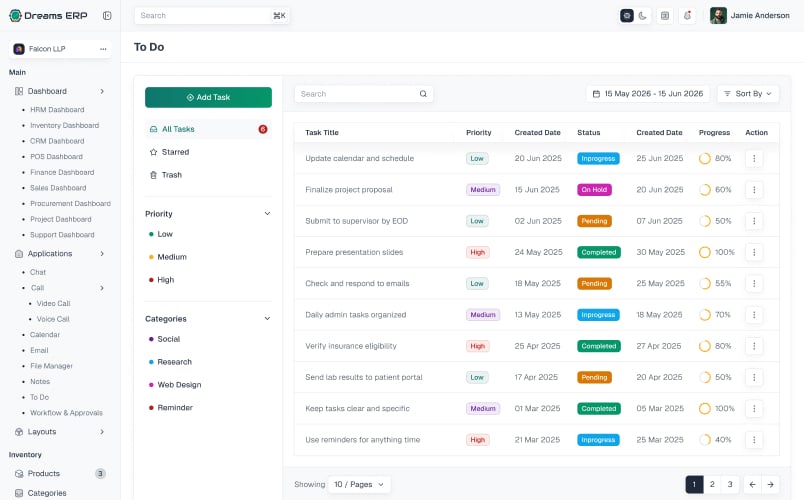The height and width of the screenshot is (500, 804).
Task: Collapse the sidebar toggle icon near logo
Action: pyautogui.click(x=107, y=15)
